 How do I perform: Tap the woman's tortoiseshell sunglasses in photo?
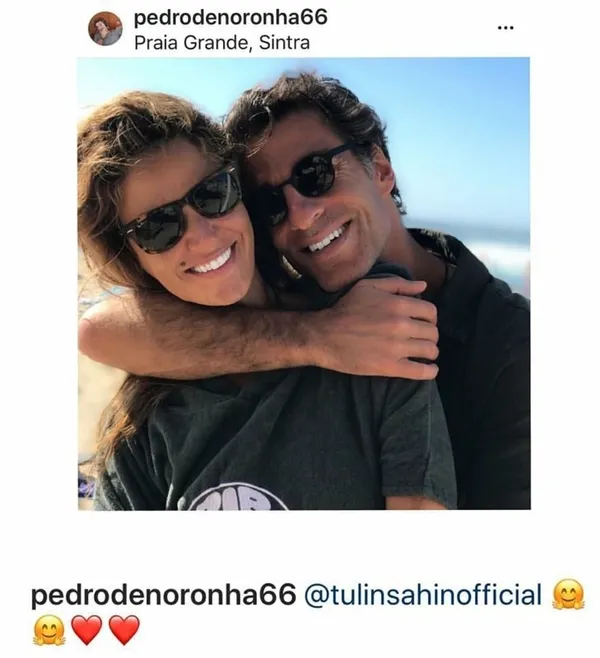tap(183, 211)
